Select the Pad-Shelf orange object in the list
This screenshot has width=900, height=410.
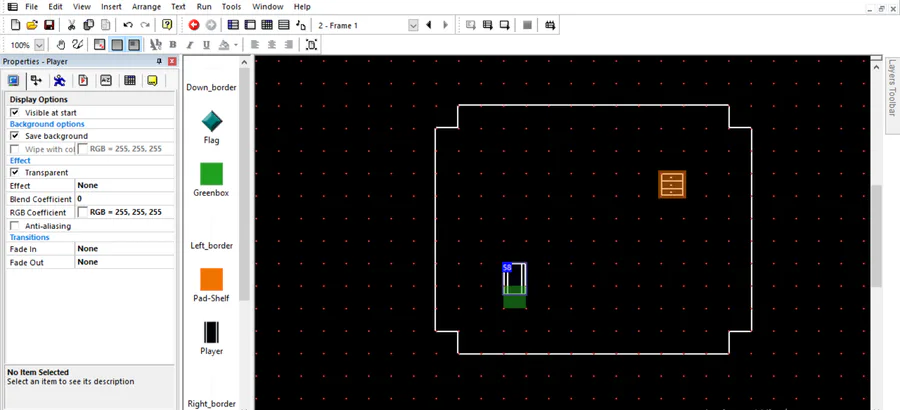[x=211, y=285]
